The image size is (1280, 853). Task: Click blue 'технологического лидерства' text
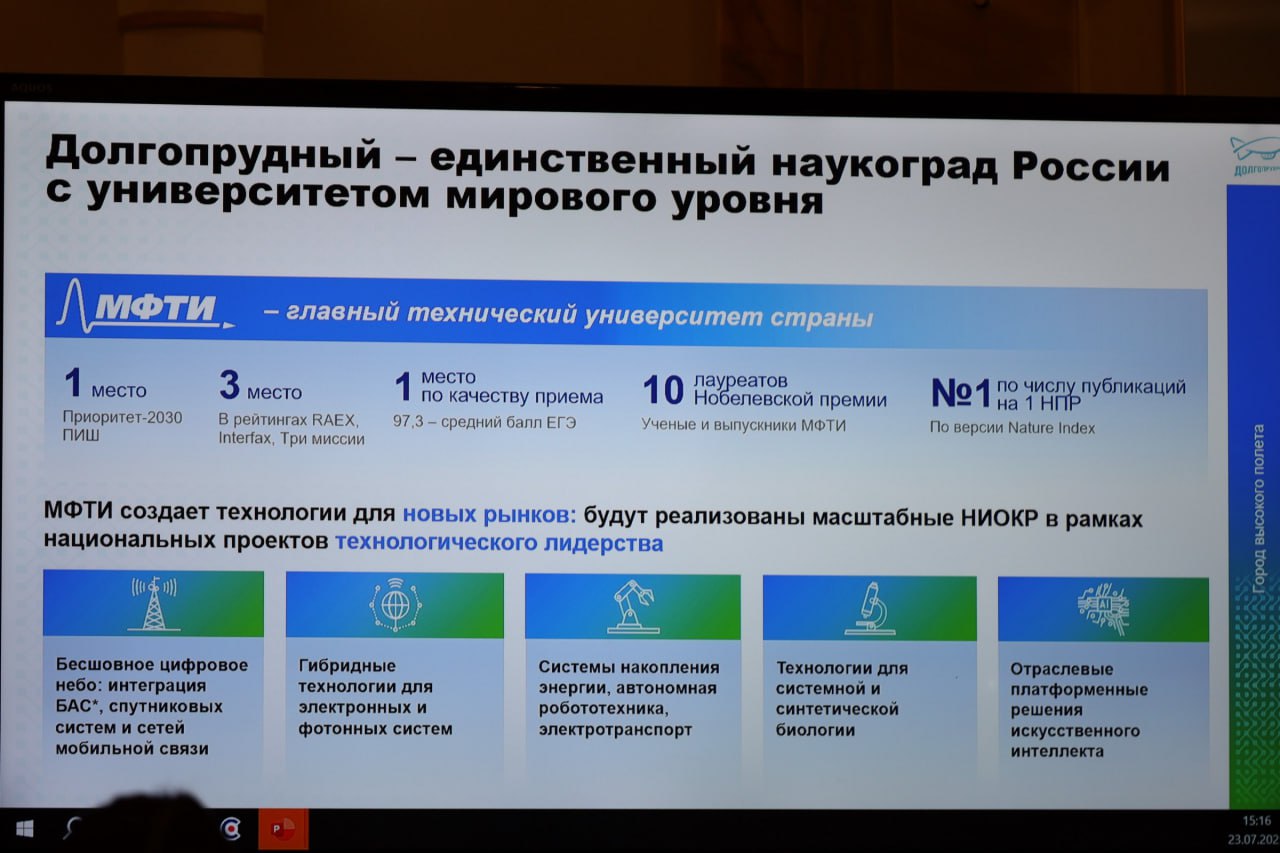pos(498,544)
